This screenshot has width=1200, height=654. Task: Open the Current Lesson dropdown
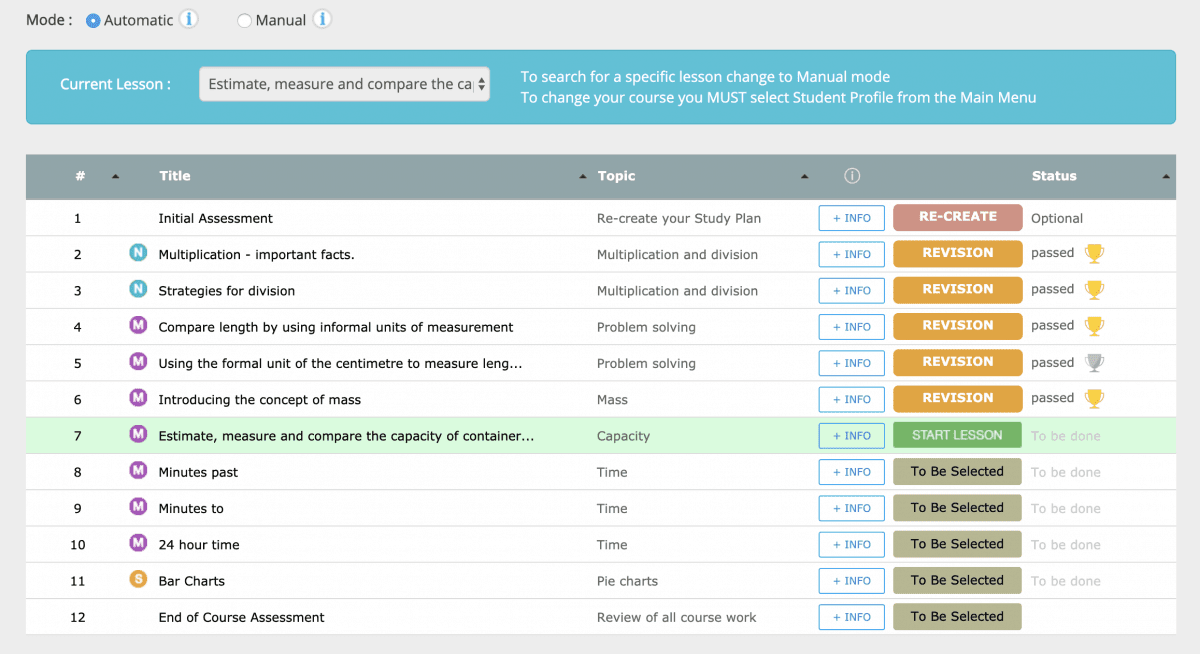pos(344,84)
